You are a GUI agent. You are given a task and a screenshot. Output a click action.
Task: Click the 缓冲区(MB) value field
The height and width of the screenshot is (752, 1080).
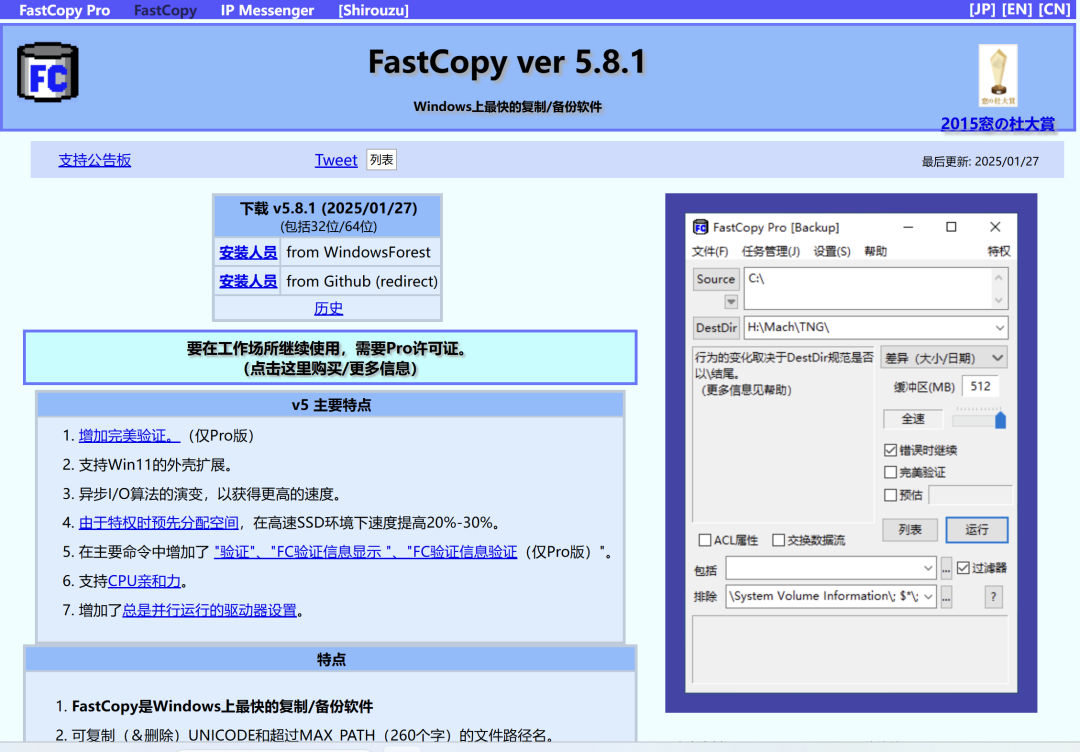tap(981, 386)
